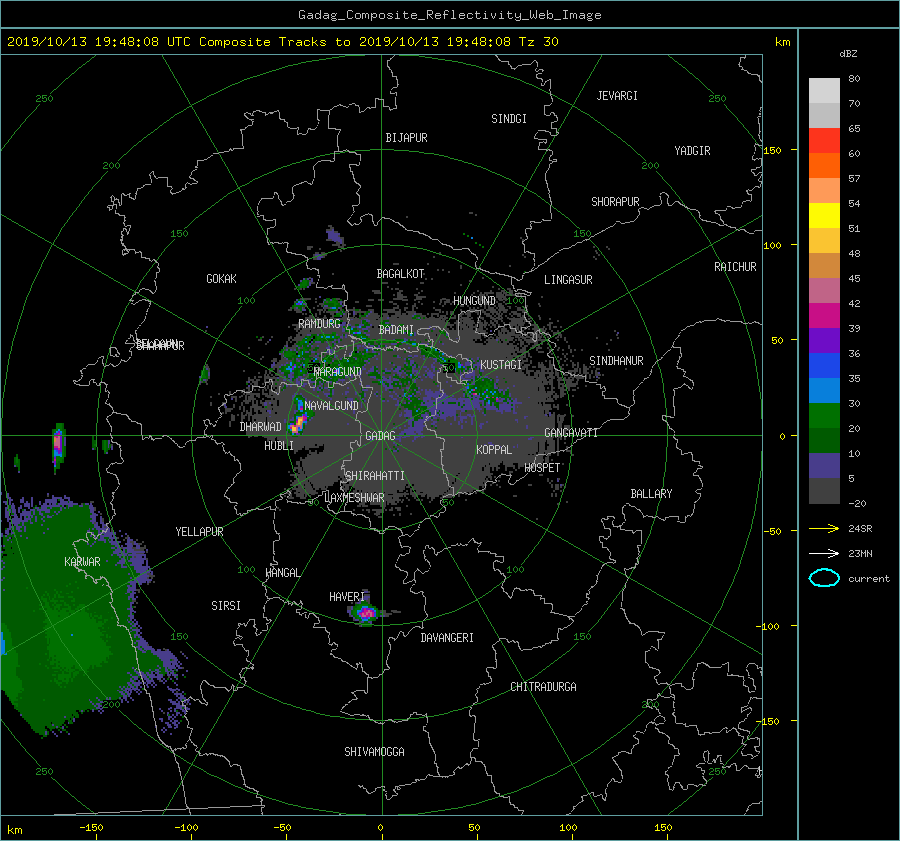The height and width of the screenshot is (841, 900).
Task: Click the SIRSI city label
Action: [226, 606]
